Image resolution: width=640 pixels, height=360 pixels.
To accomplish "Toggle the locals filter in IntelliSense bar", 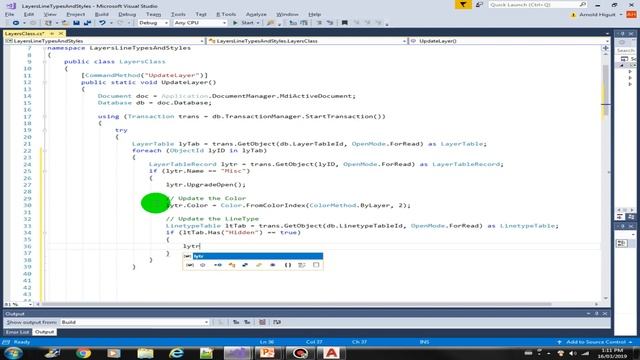I will point(189,265).
